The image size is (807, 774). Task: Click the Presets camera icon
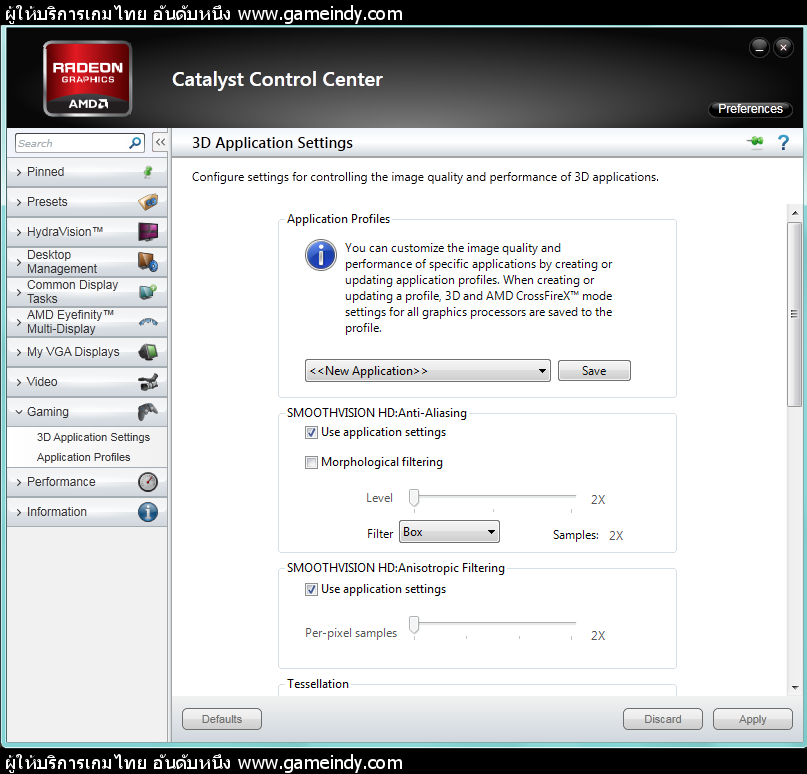[x=148, y=202]
